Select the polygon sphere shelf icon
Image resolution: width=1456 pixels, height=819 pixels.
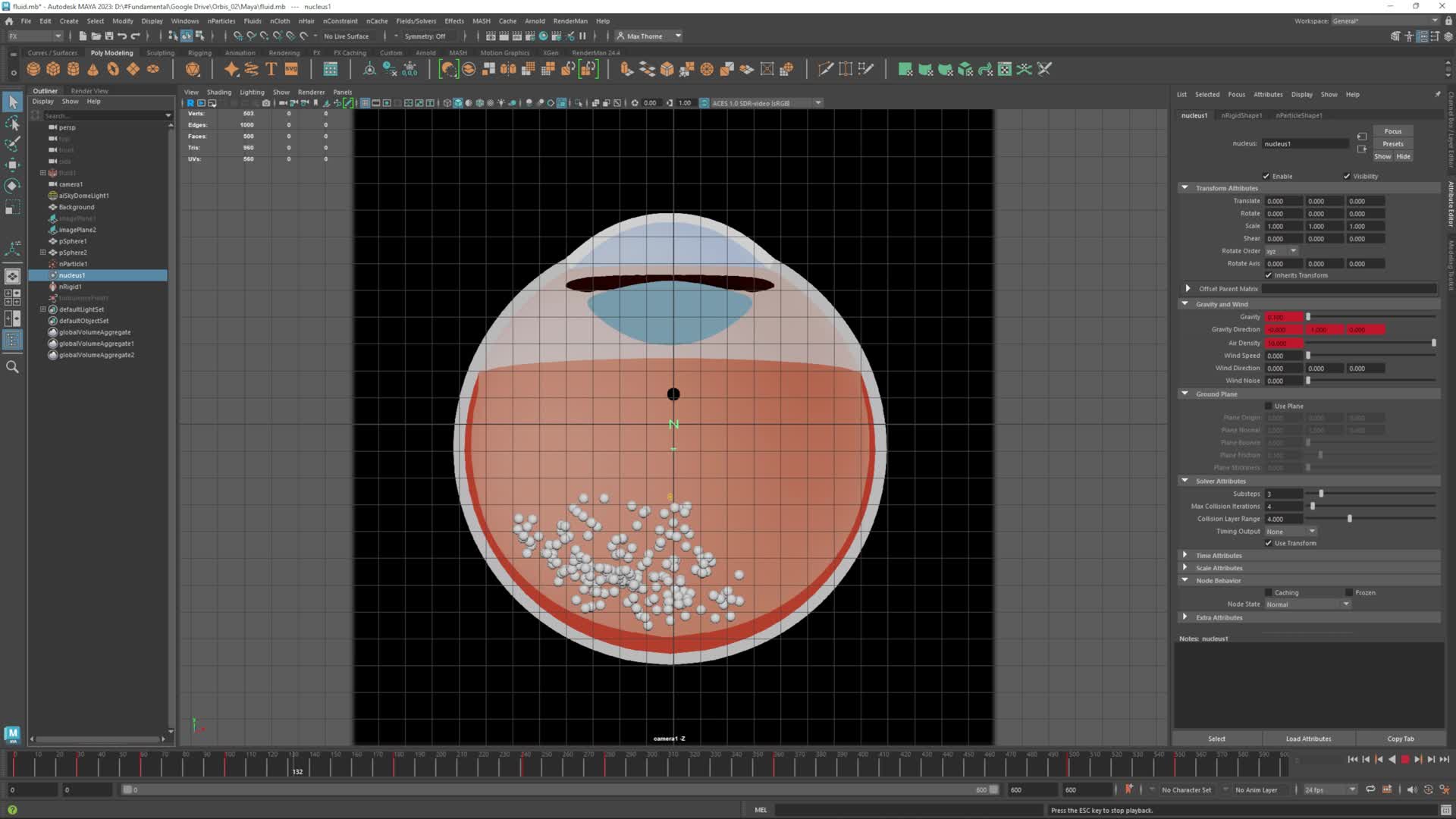(33, 69)
